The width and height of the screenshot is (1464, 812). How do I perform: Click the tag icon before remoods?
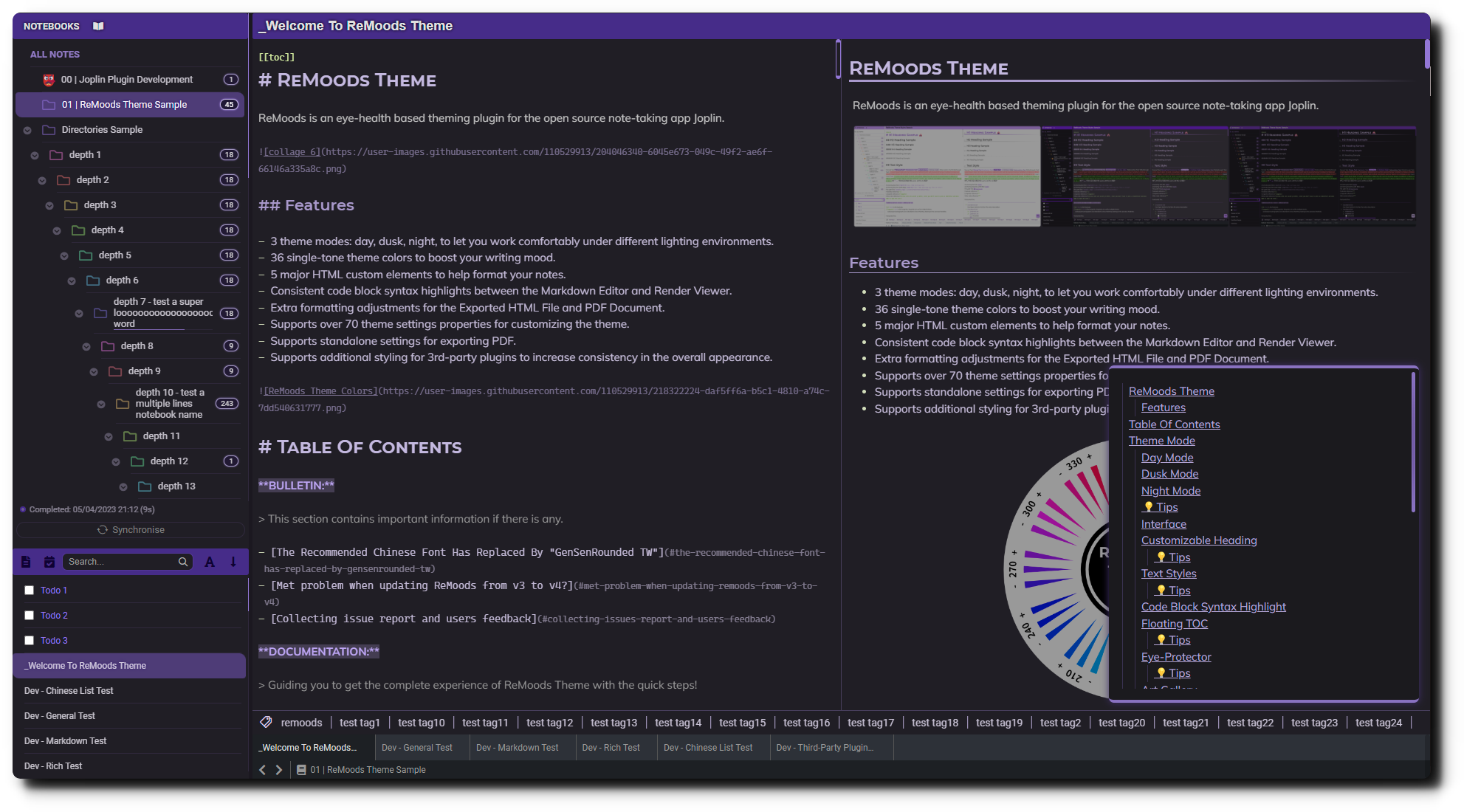[x=267, y=722]
